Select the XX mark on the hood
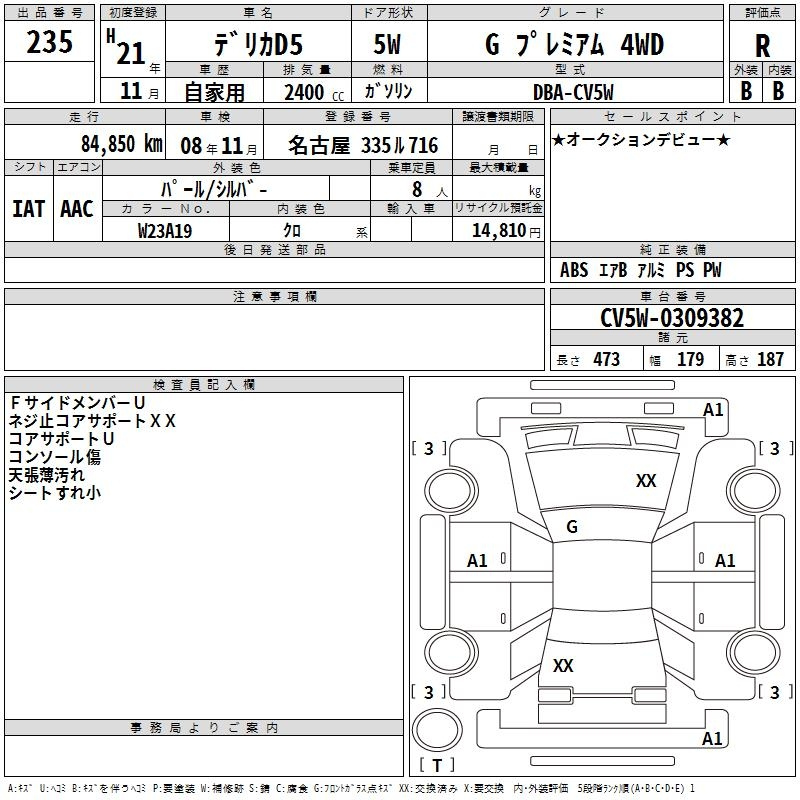 click(x=646, y=480)
